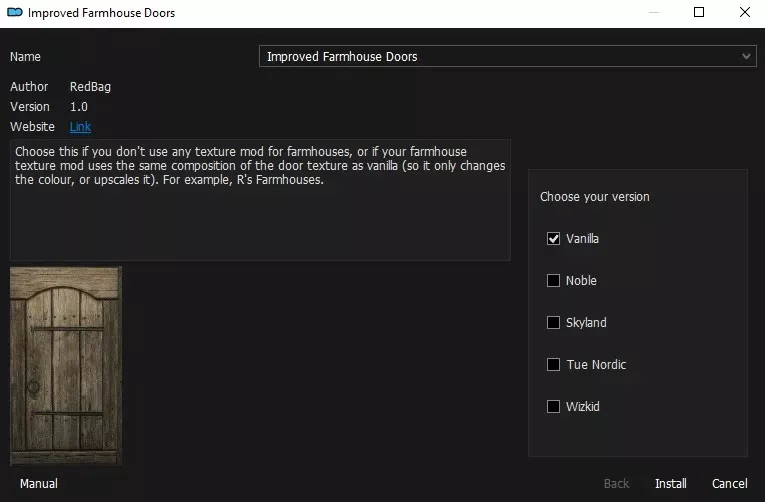Viewport: 765px width, 502px height.
Task: Close the window with the X icon
Action: (x=745, y=12)
